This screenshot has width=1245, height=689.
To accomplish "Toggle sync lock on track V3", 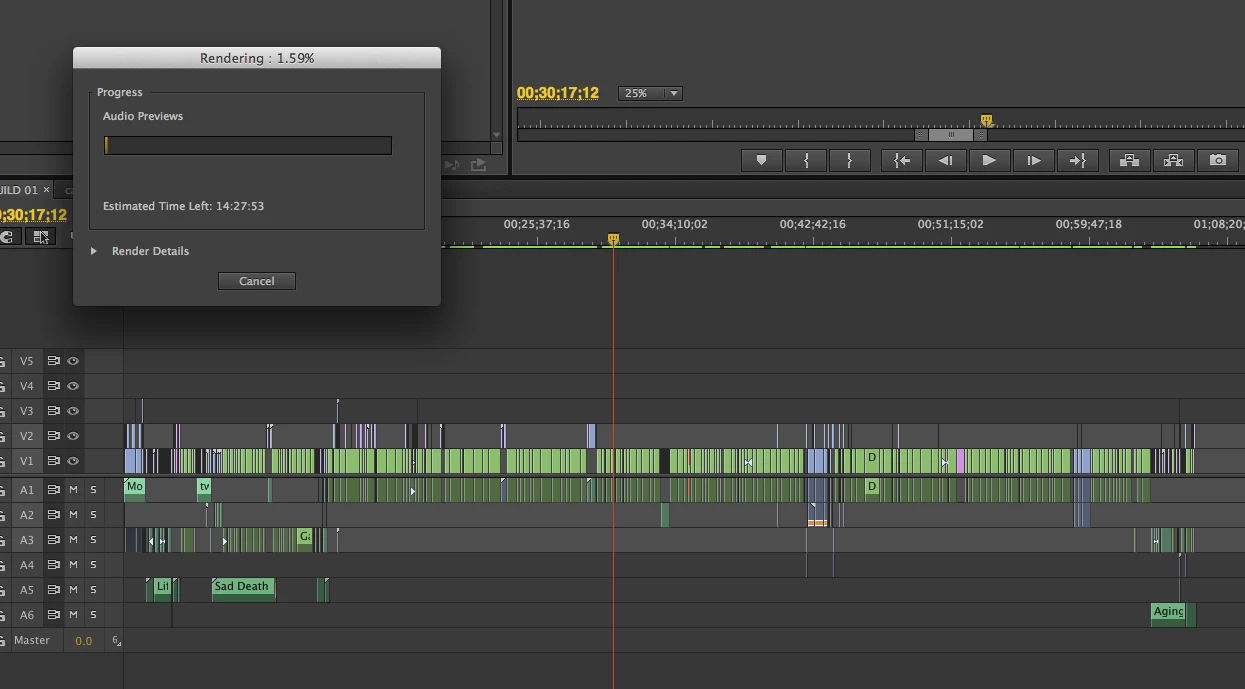I will (54, 411).
